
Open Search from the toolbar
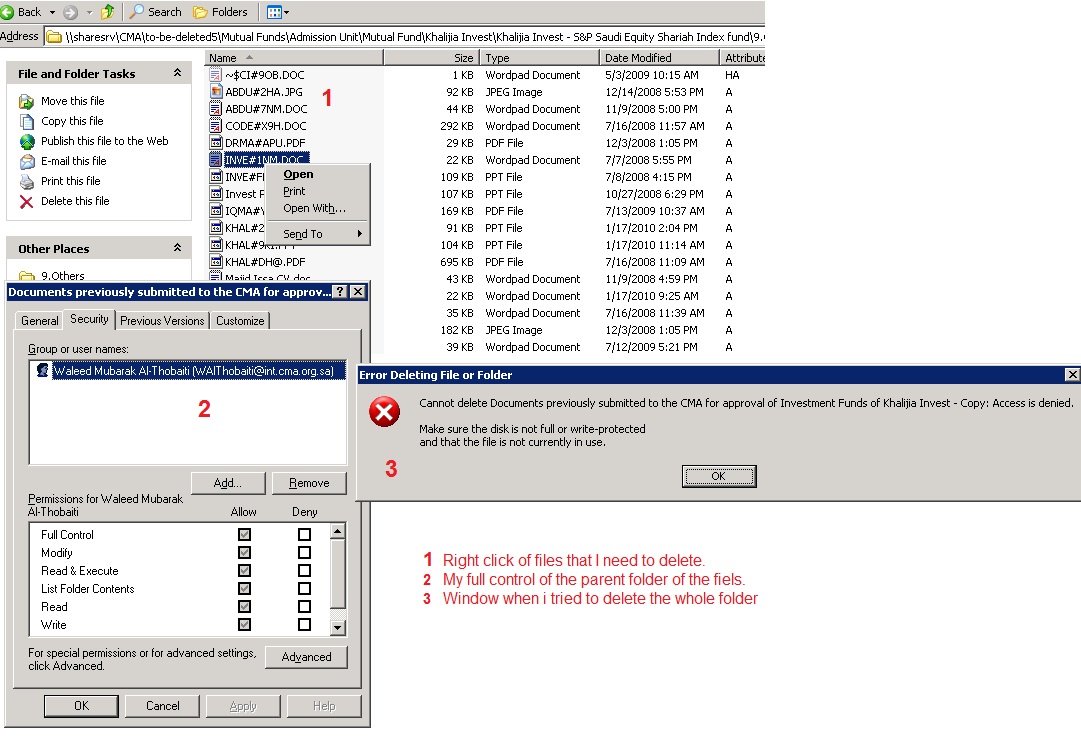click(x=156, y=12)
